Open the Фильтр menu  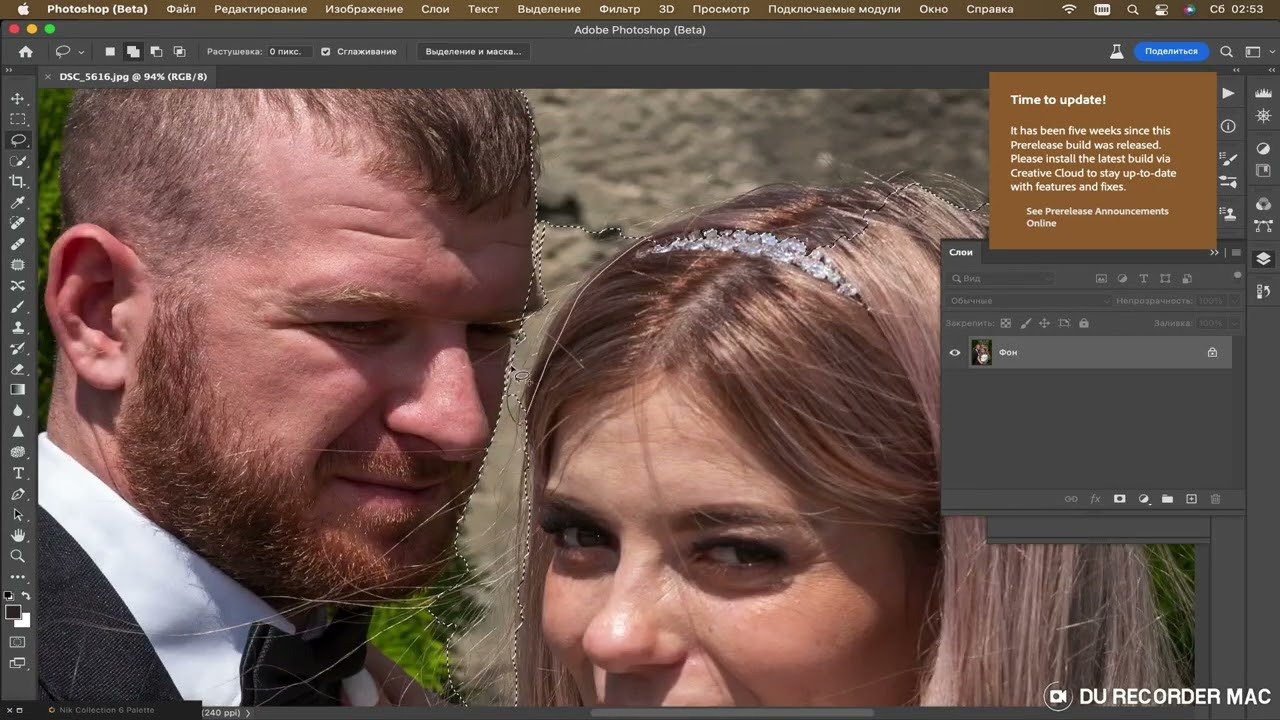[619, 9]
